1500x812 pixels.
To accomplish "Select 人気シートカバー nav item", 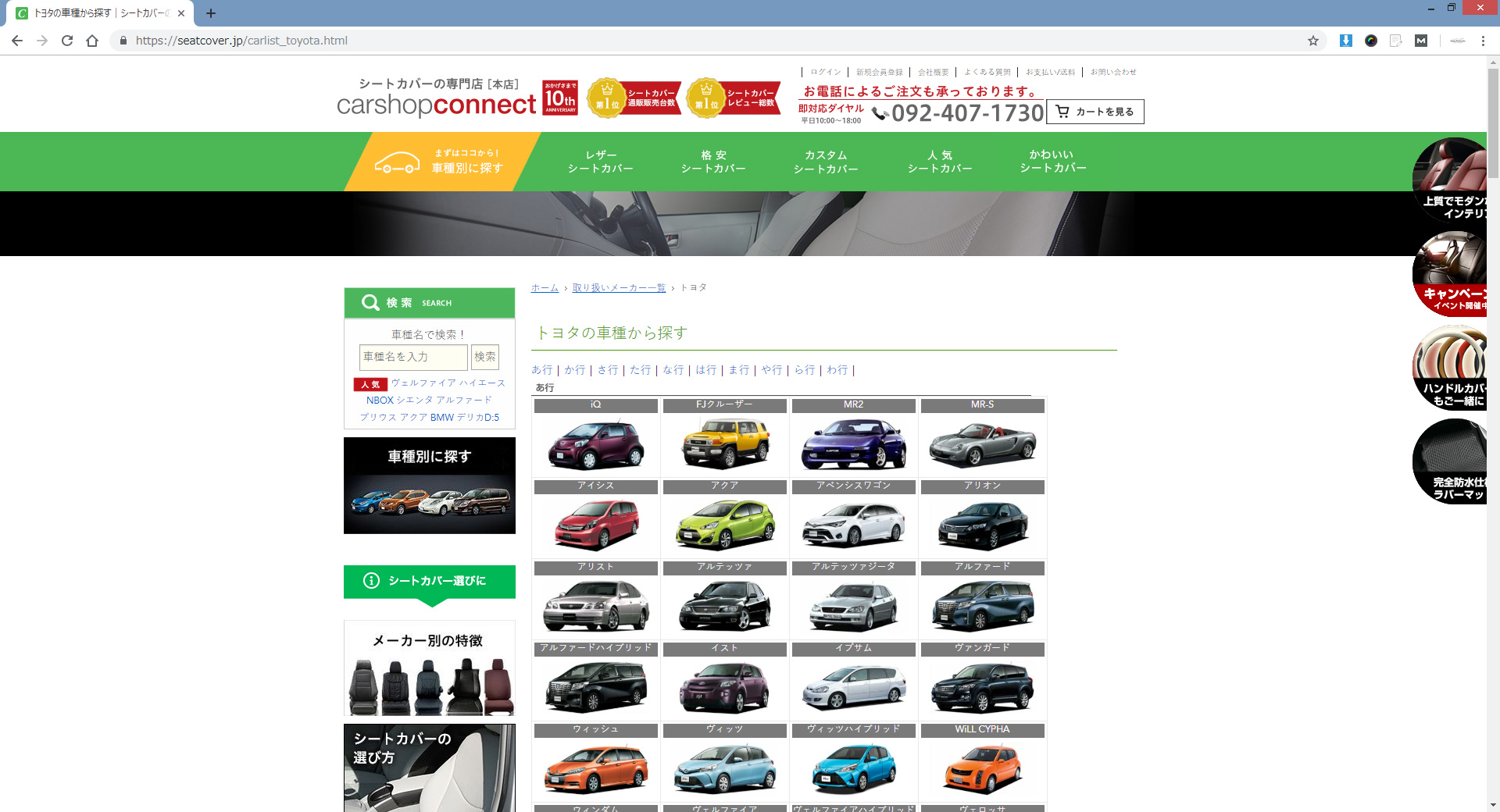I will [x=940, y=162].
